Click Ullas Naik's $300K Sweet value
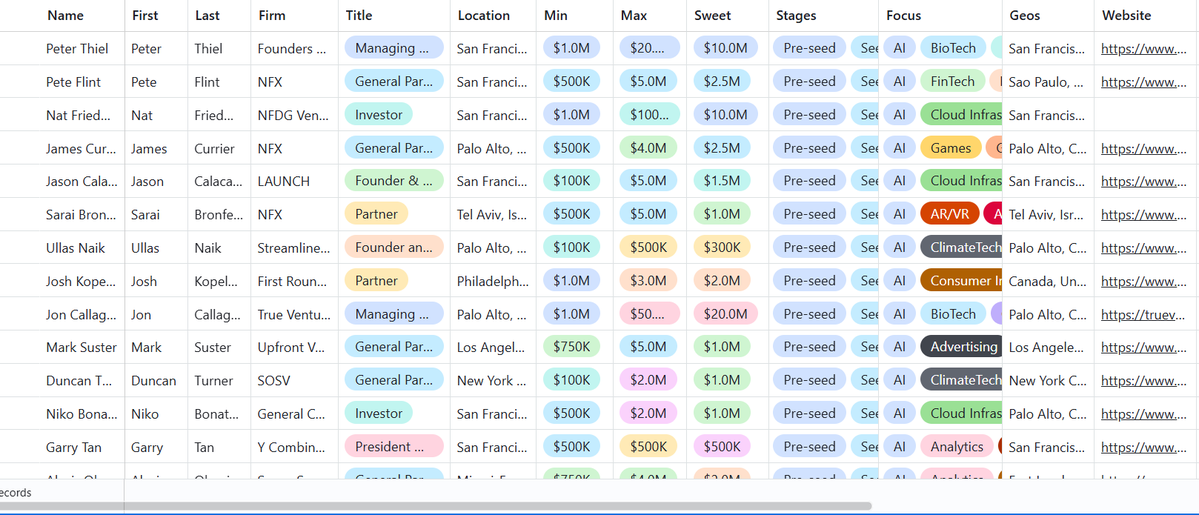Image resolution: width=1199 pixels, height=515 pixels. 722,247
